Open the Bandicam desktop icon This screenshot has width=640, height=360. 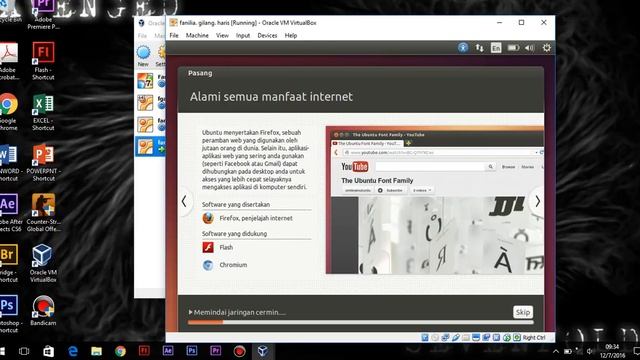click(x=43, y=311)
